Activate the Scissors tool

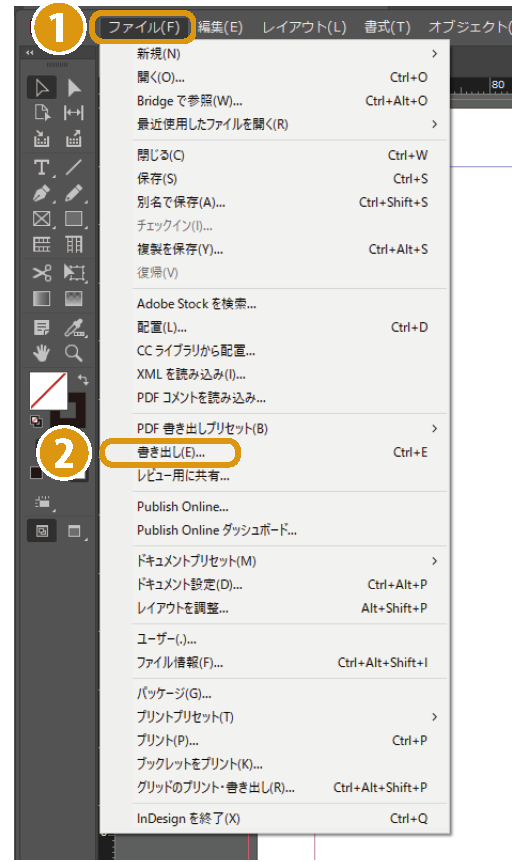[x=42, y=273]
